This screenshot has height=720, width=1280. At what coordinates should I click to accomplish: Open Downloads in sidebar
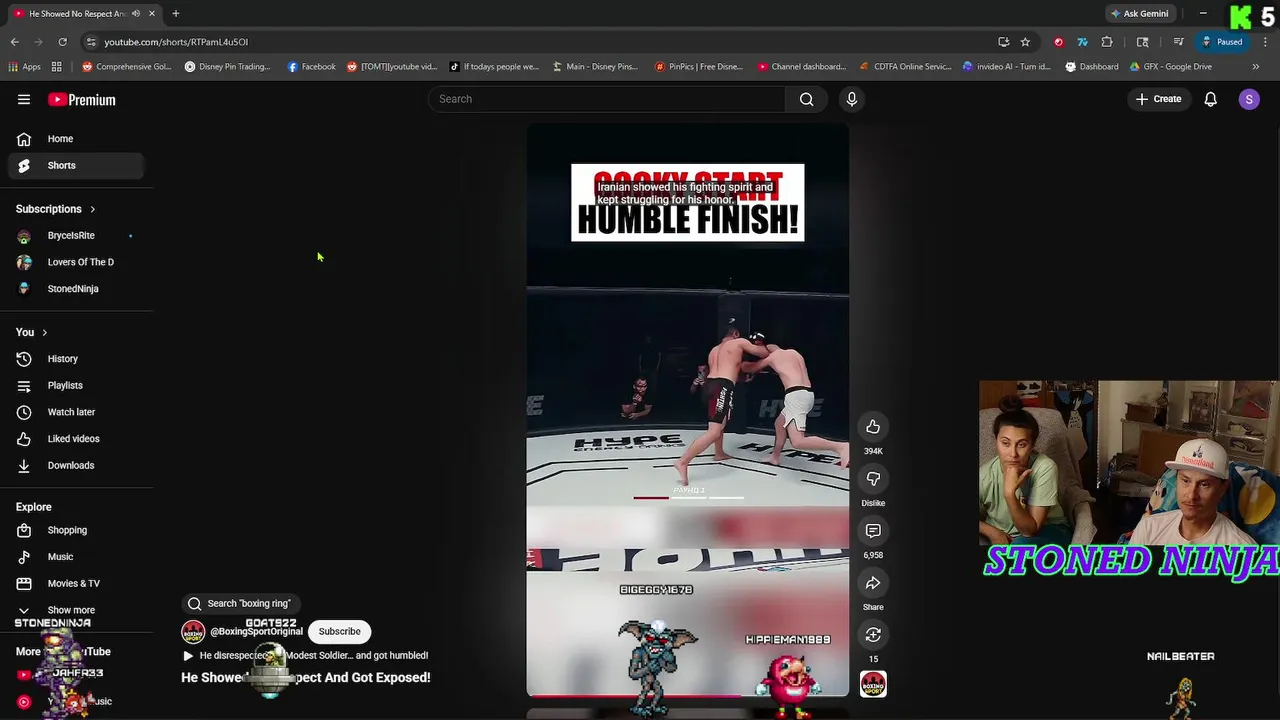(x=76, y=465)
